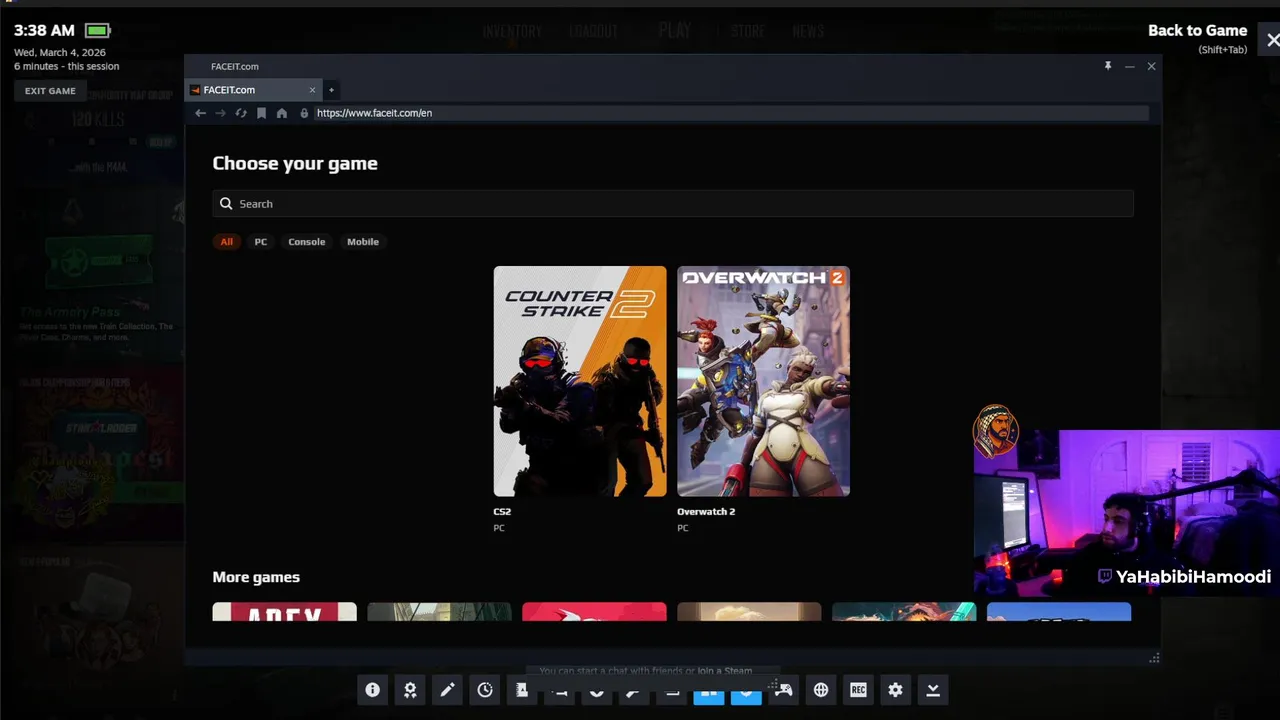Choose the Overwatch 2 cover
The height and width of the screenshot is (720, 1280).
[764, 381]
